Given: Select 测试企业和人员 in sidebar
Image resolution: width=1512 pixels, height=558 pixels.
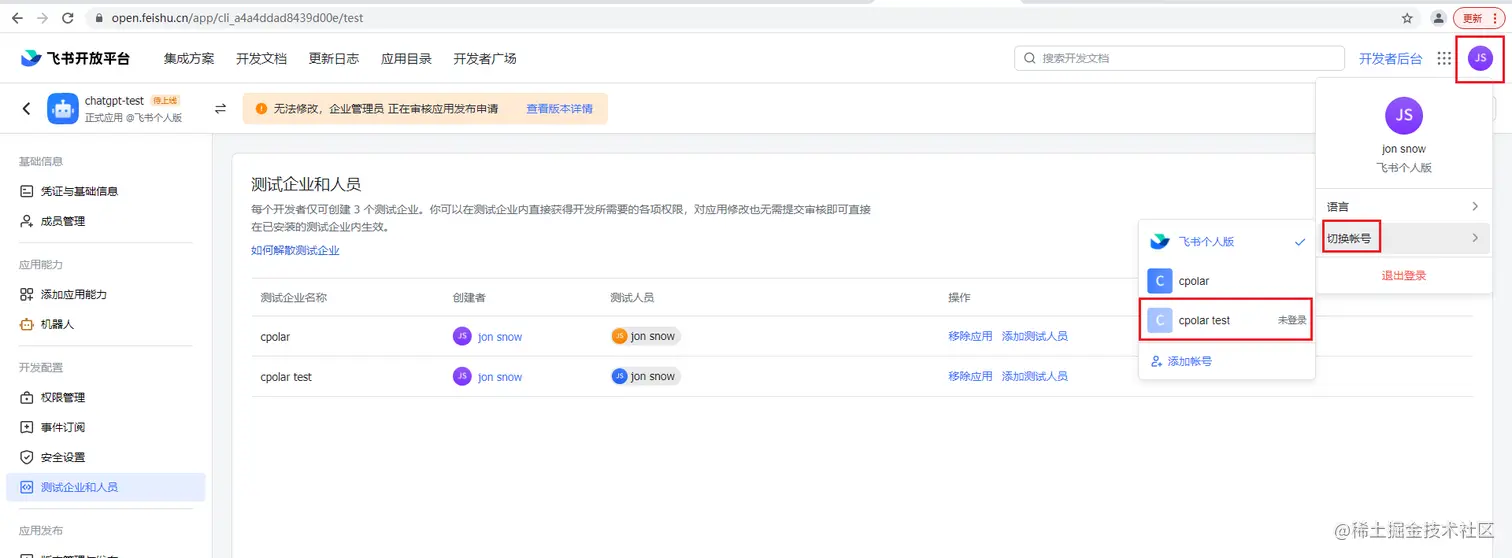Looking at the screenshot, I should pos(106,487).
